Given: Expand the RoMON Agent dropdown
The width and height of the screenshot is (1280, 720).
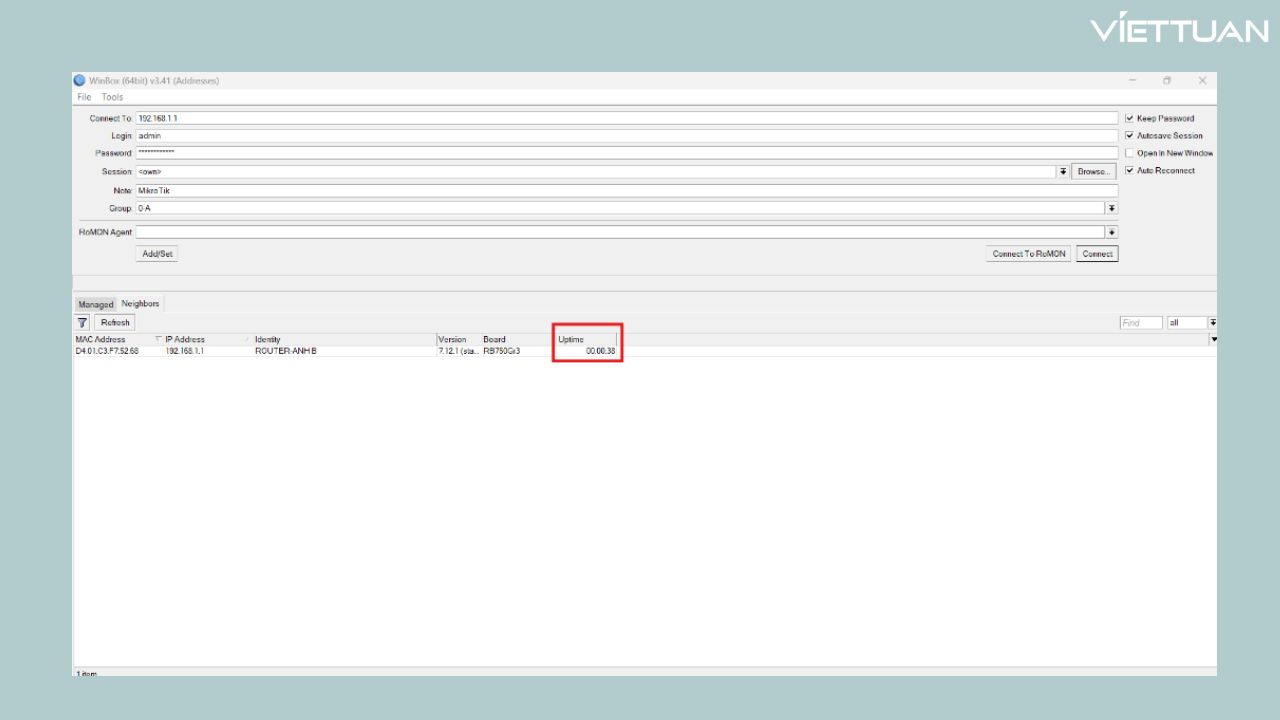Looking at the screenshot, I should coord(1111,232).
